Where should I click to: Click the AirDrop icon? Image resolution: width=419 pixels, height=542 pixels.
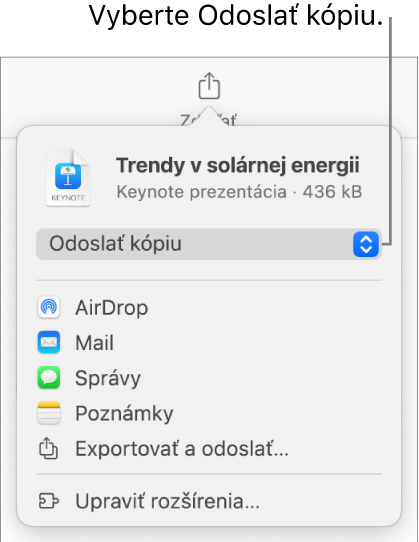click(x=49, y=307)
